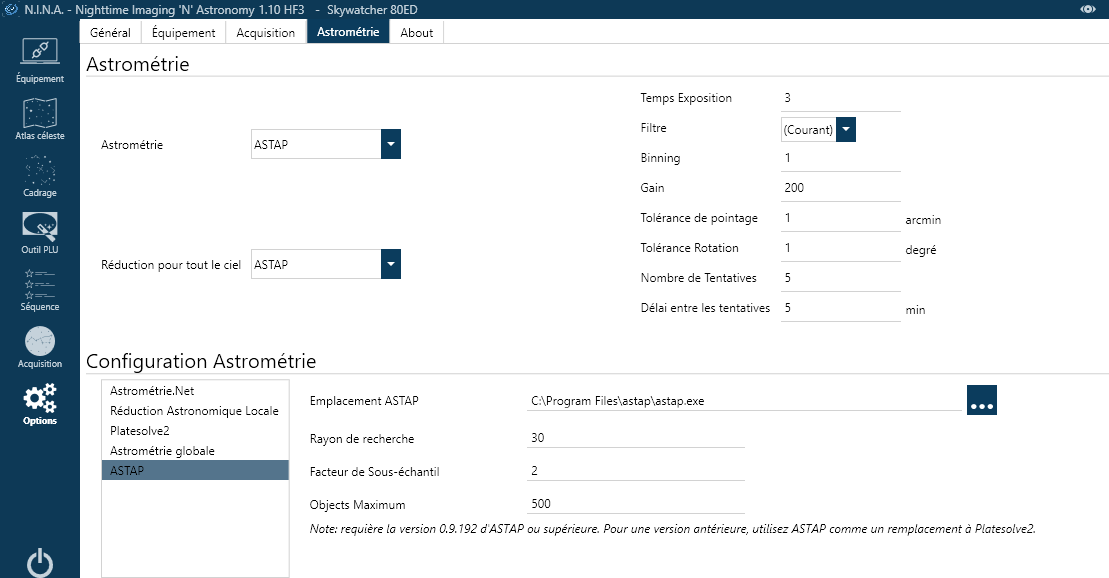
Task: Switch to the Général tab
Action: (110, 32)
